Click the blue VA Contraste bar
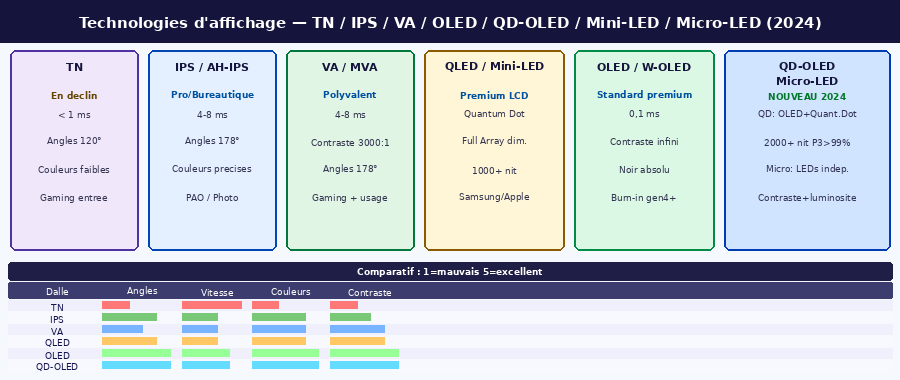This screenshot has height=380, width=900. coord(357,329)
